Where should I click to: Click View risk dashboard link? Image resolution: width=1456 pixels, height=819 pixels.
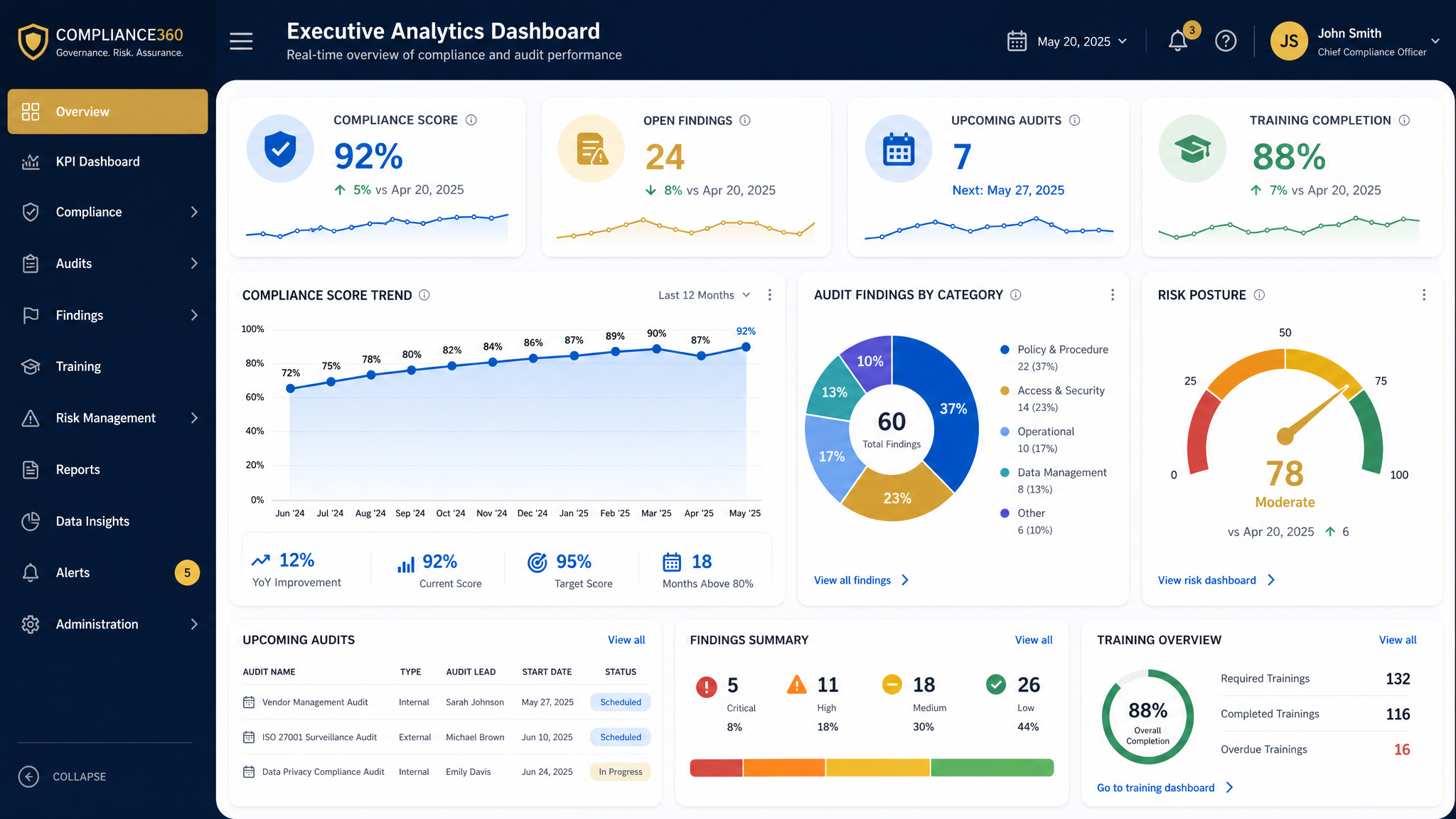[1216, 580]
